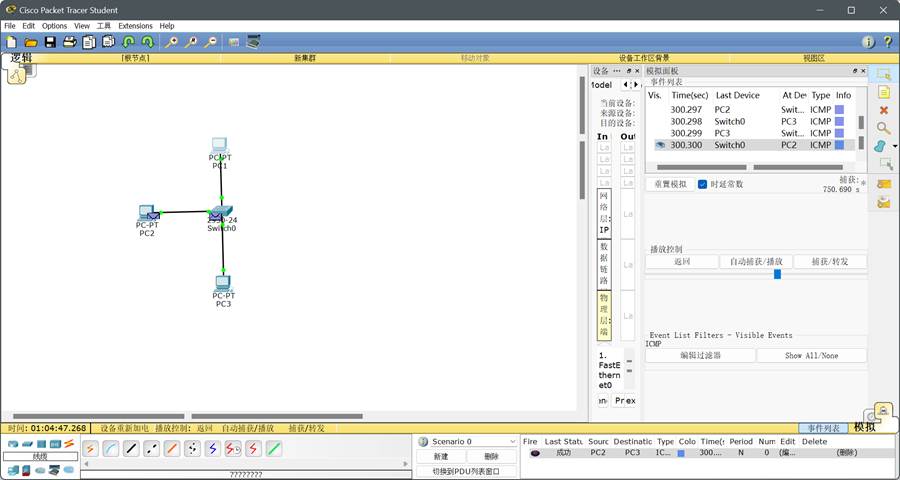The height and width of the screenshot is (480, 900).
Task: Click the green Redo arrow
Action: point(148,42)
